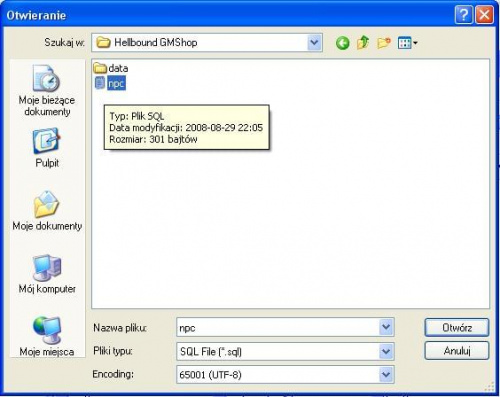500x397 pixels.
Task: Close the Otwieranie dialog
Action: coord(484,15)
